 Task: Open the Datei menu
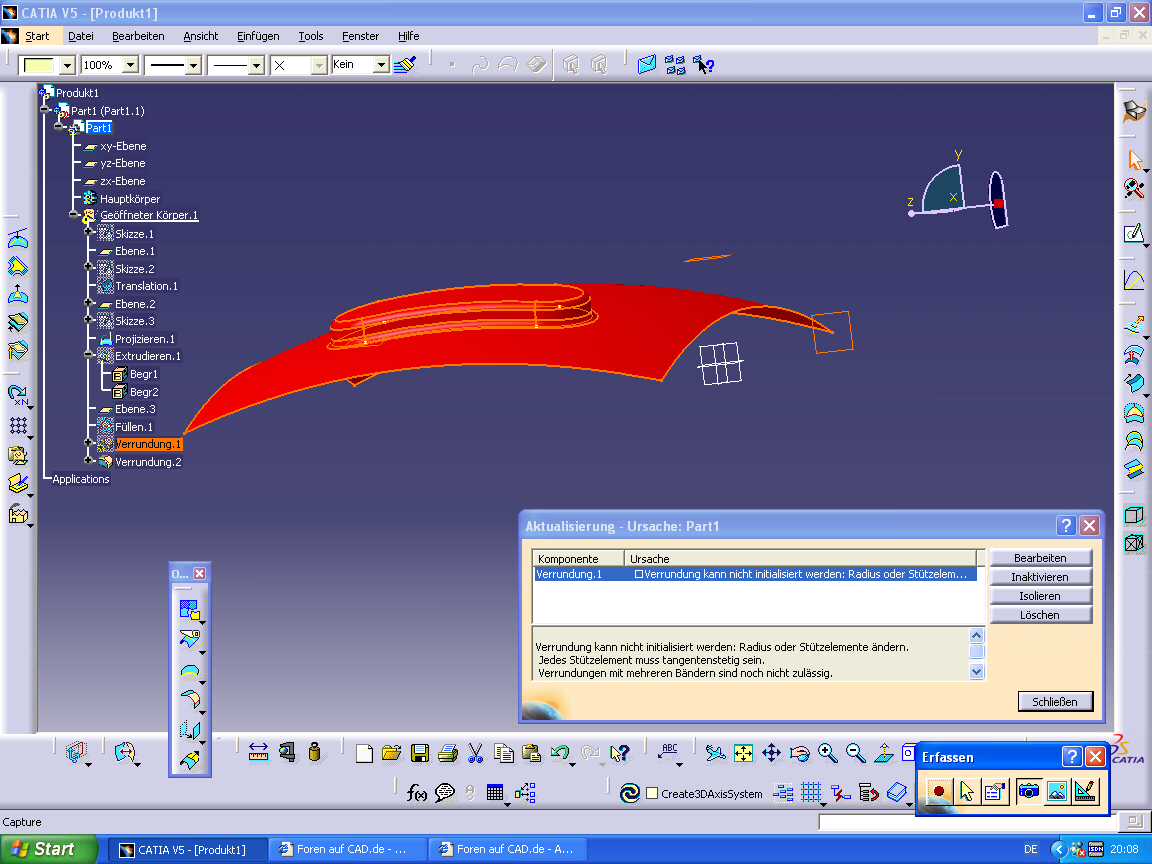coord(81,36)
